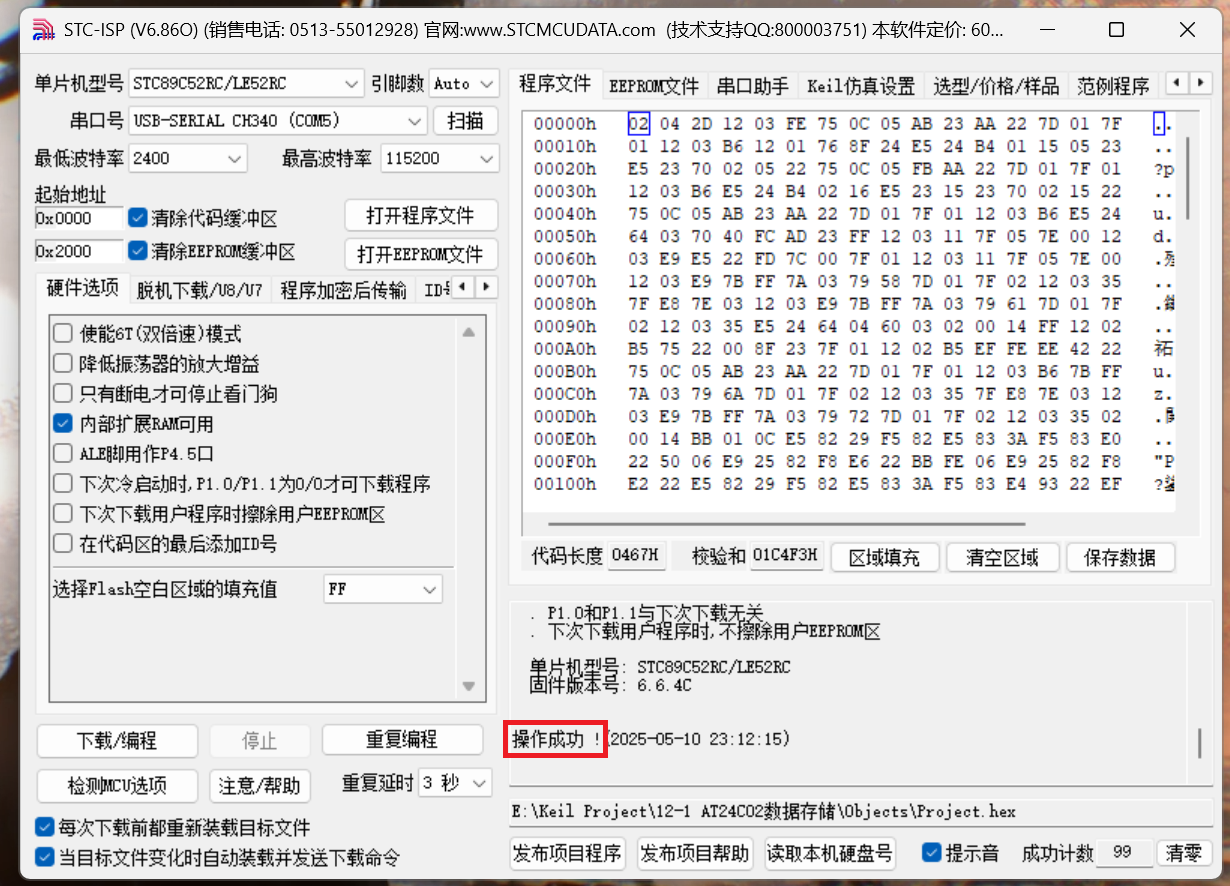Select the 程序加密后传输 tab

click(x=343, y=290)
